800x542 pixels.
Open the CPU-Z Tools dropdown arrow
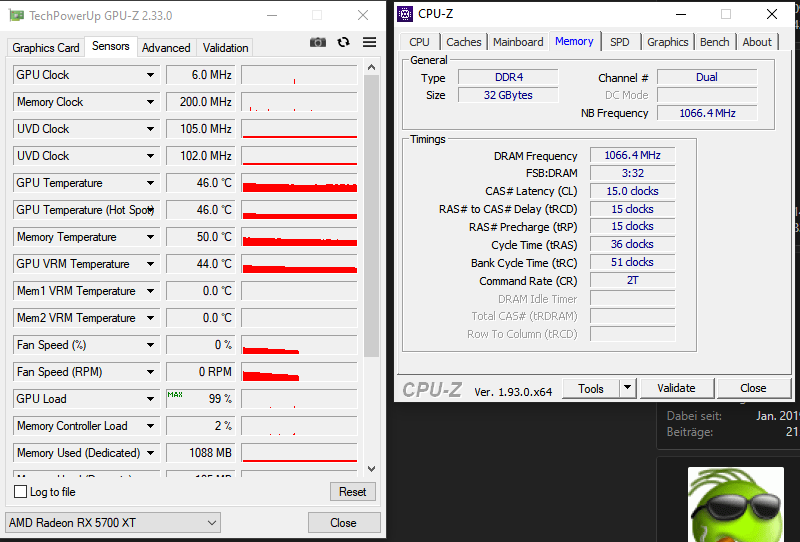(628, 388)
